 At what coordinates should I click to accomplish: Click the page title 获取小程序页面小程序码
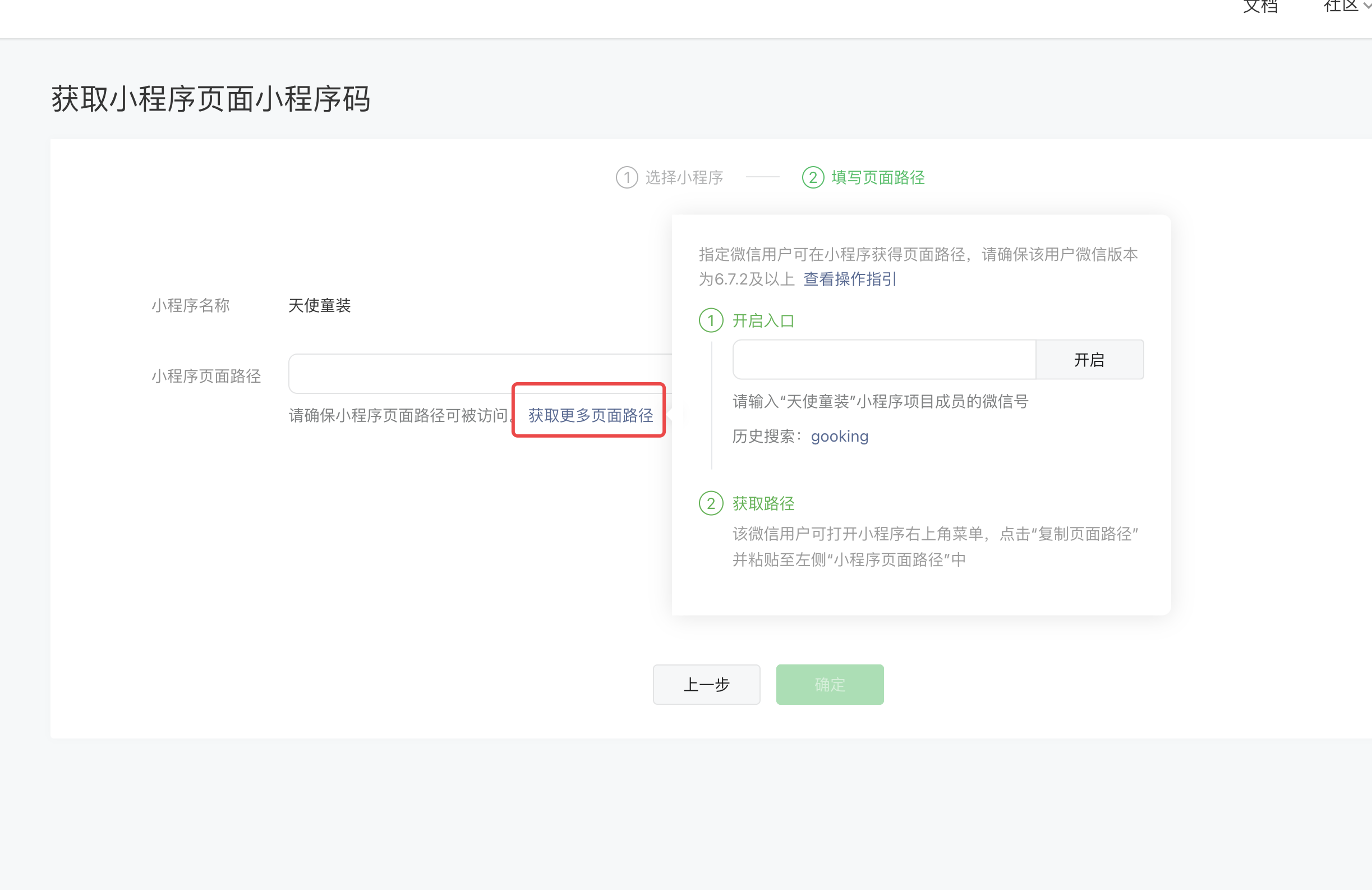tap(211, 99)
